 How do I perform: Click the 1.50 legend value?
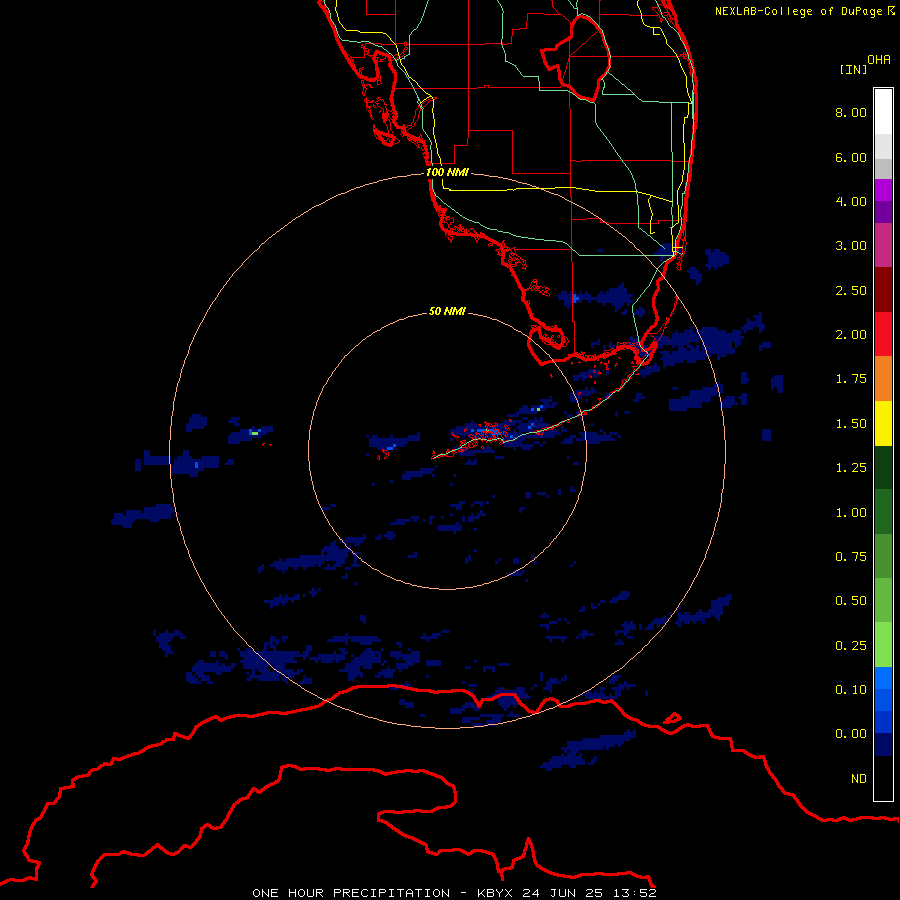pyautogui.click(x=851, y=424)
